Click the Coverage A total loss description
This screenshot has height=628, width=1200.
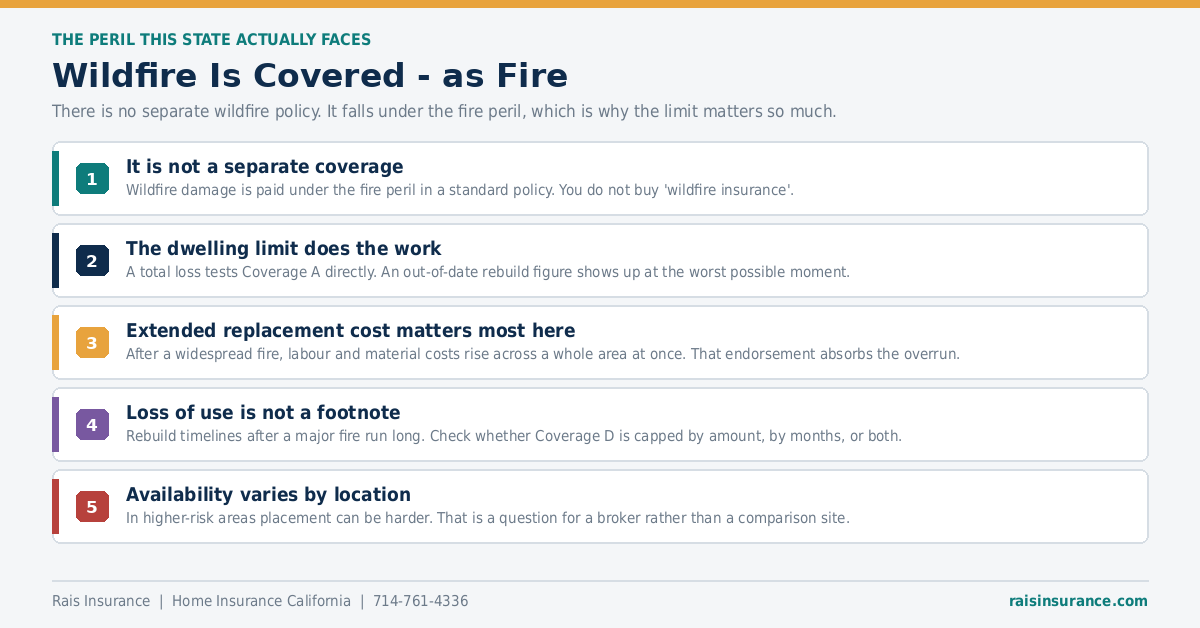pos(488,272)
